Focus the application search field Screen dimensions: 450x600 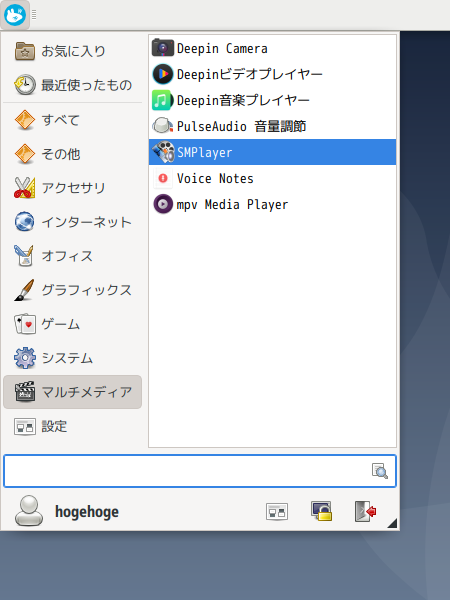(x=200, y=471)
